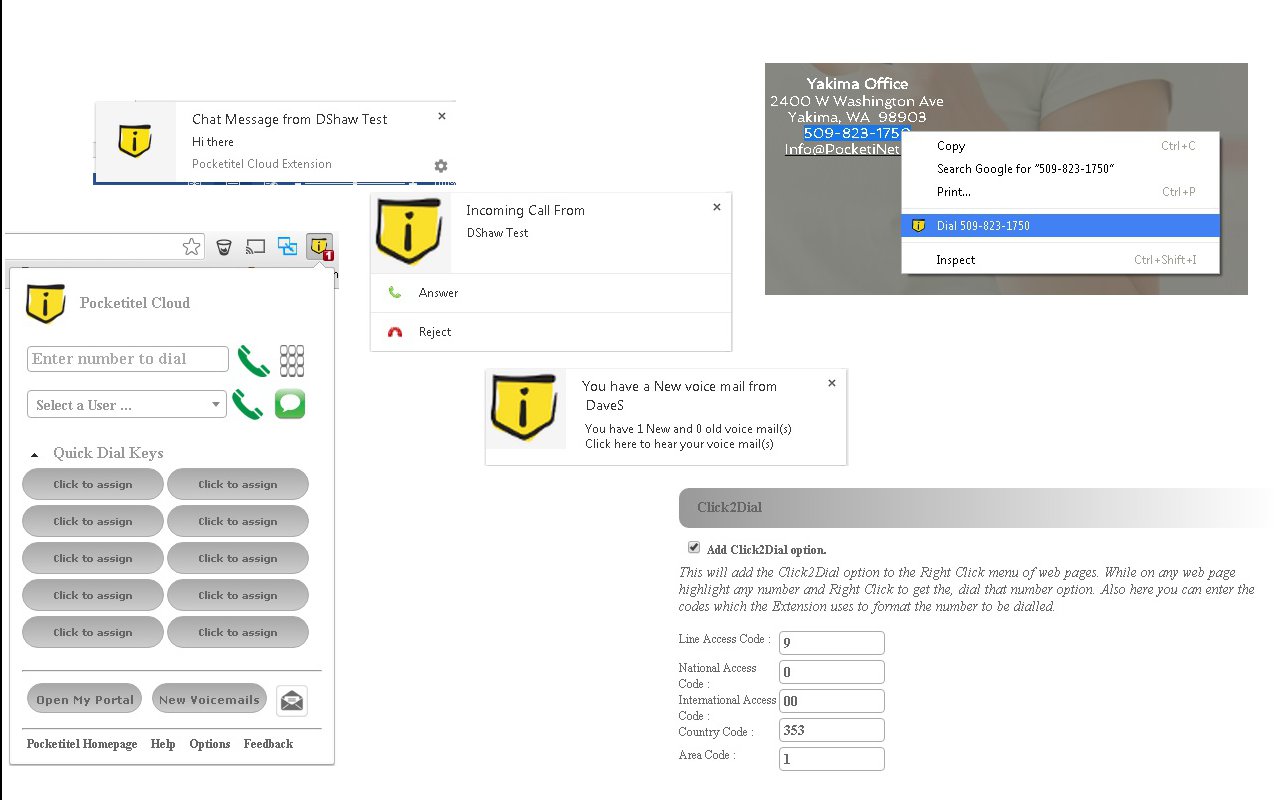Choose Copy from the context menu

1061,146
